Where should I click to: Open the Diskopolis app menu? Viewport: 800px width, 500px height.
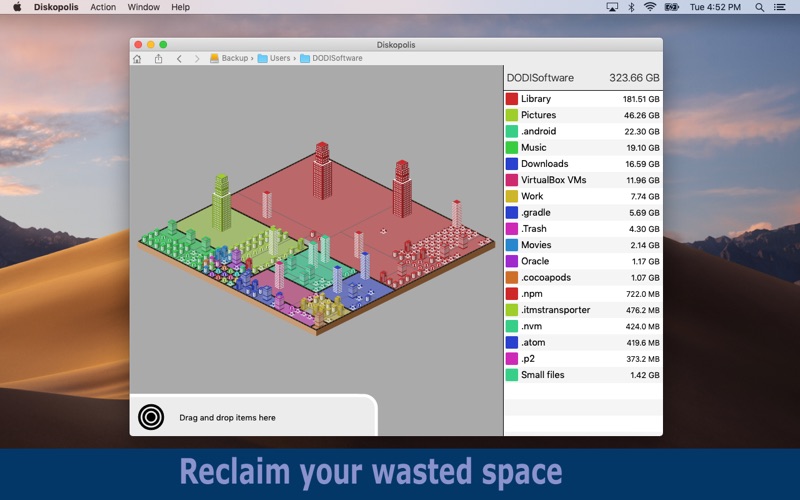pos(56,7)
